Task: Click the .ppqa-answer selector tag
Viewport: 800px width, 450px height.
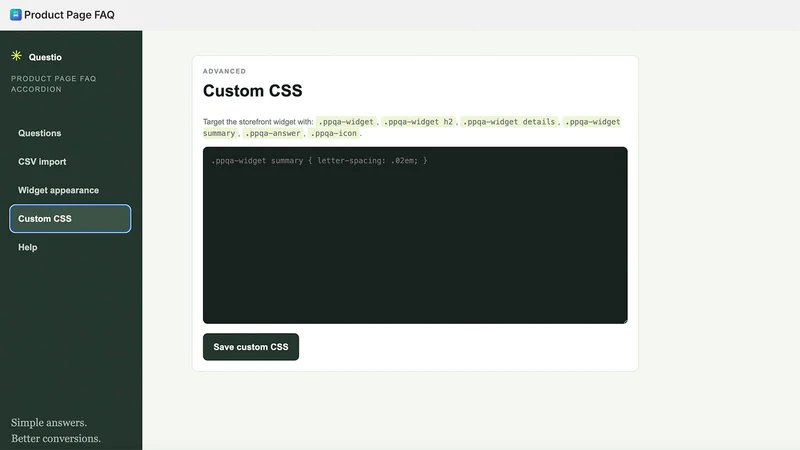Action: tap(272, 133)
